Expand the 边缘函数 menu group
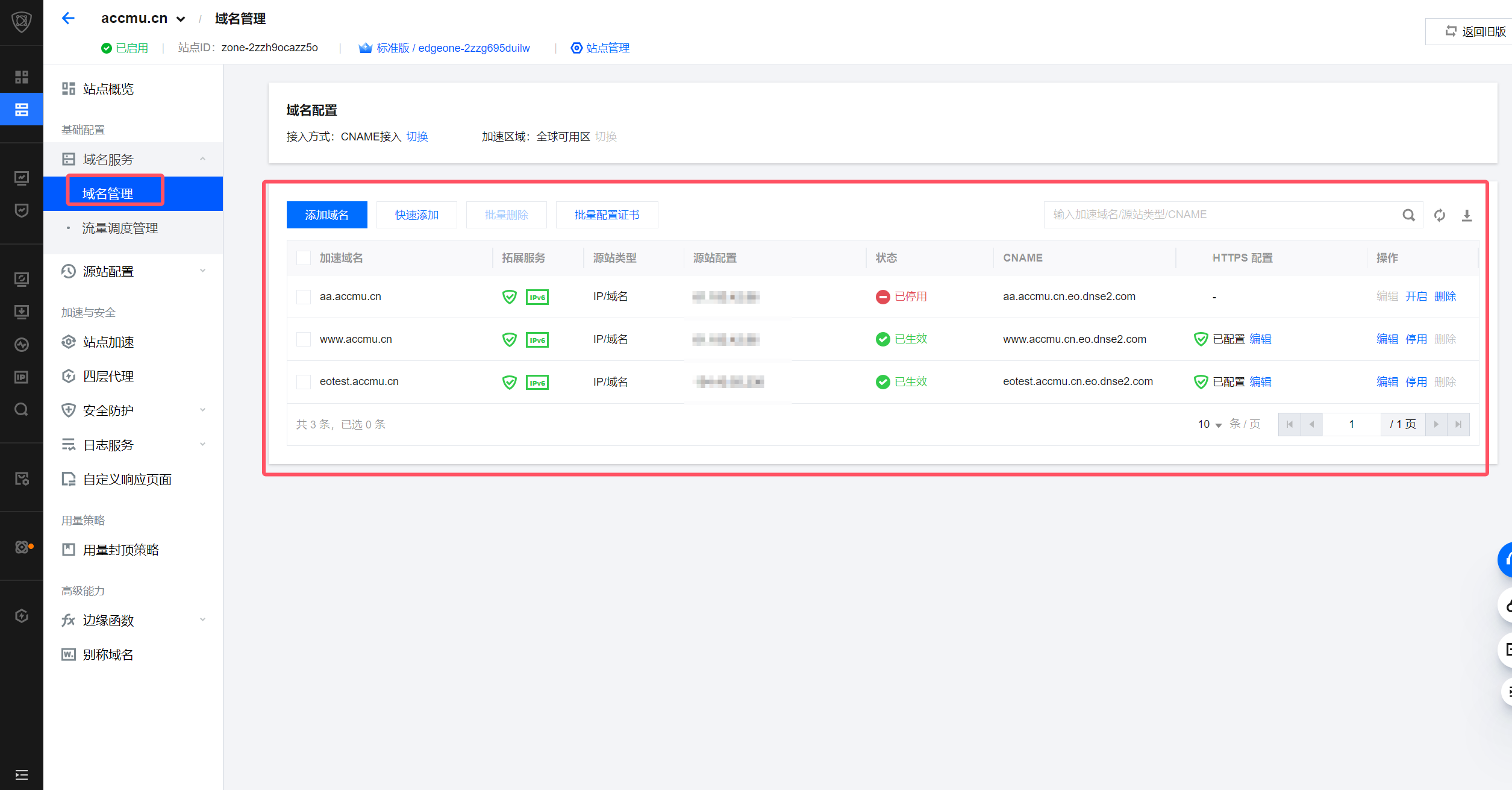The width and height of the screenshot is (1512, 790). pos(133,620)
